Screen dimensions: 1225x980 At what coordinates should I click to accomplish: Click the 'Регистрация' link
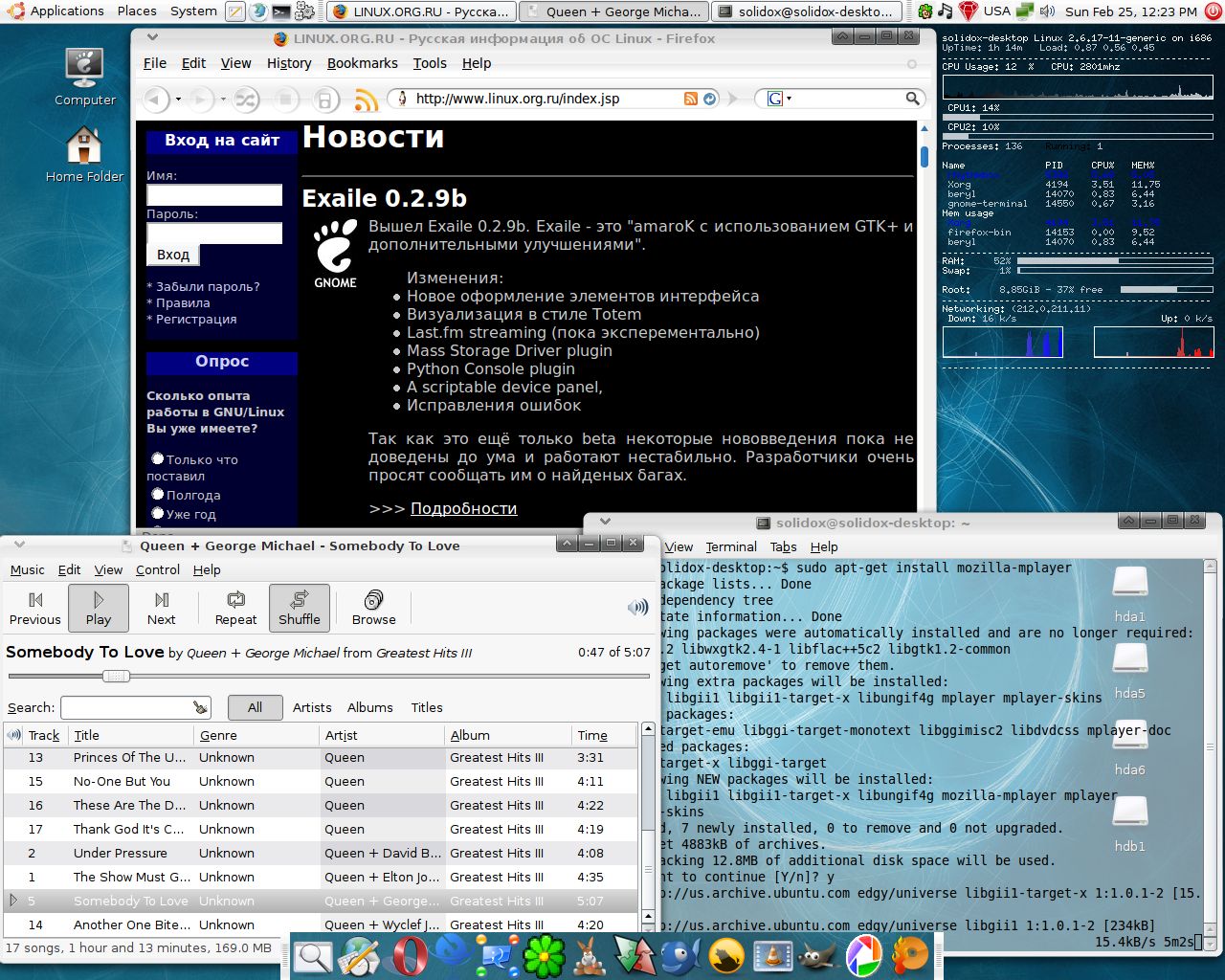196,319
